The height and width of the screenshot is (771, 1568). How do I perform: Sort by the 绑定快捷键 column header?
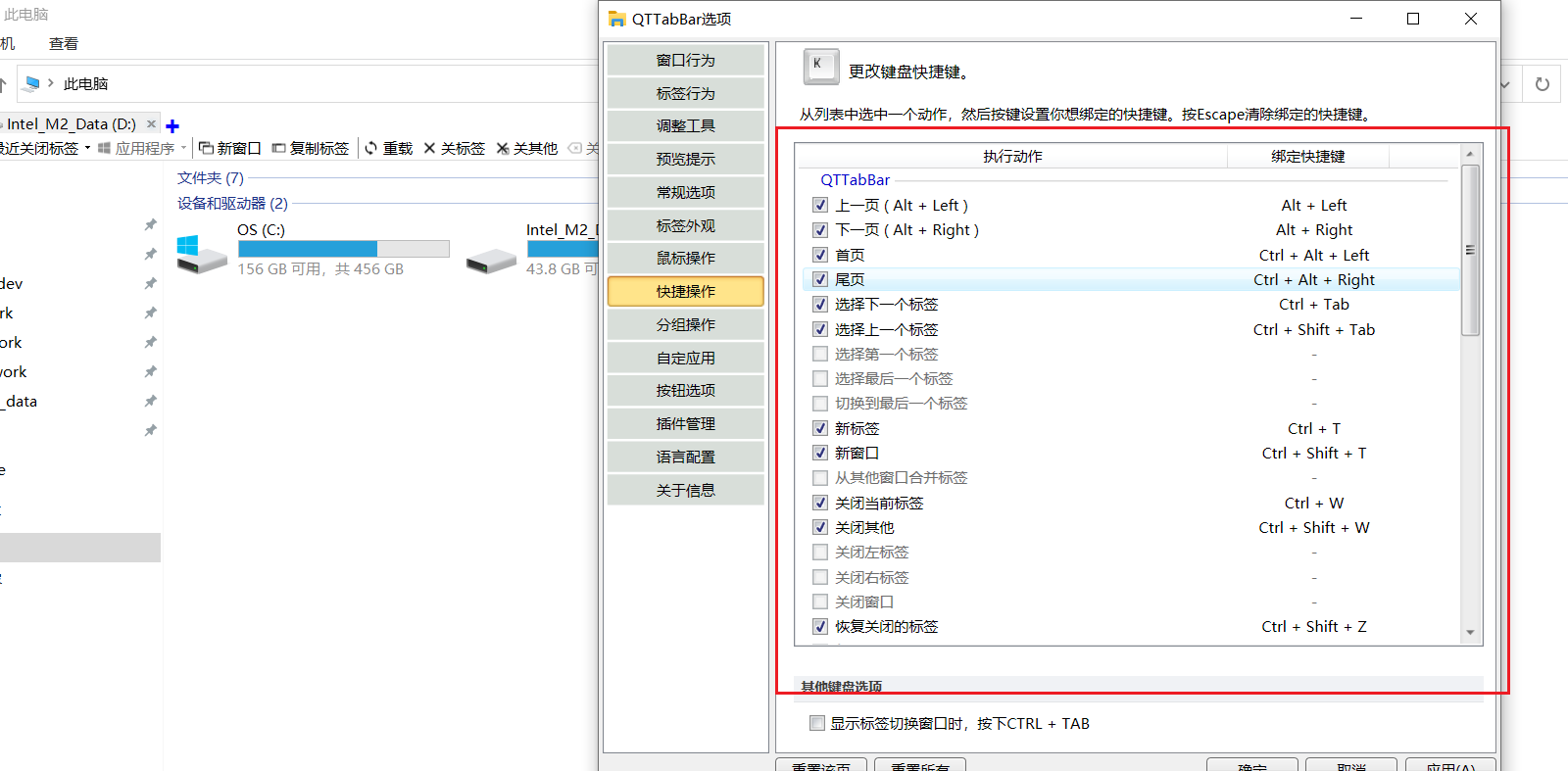pos(1308,156)
